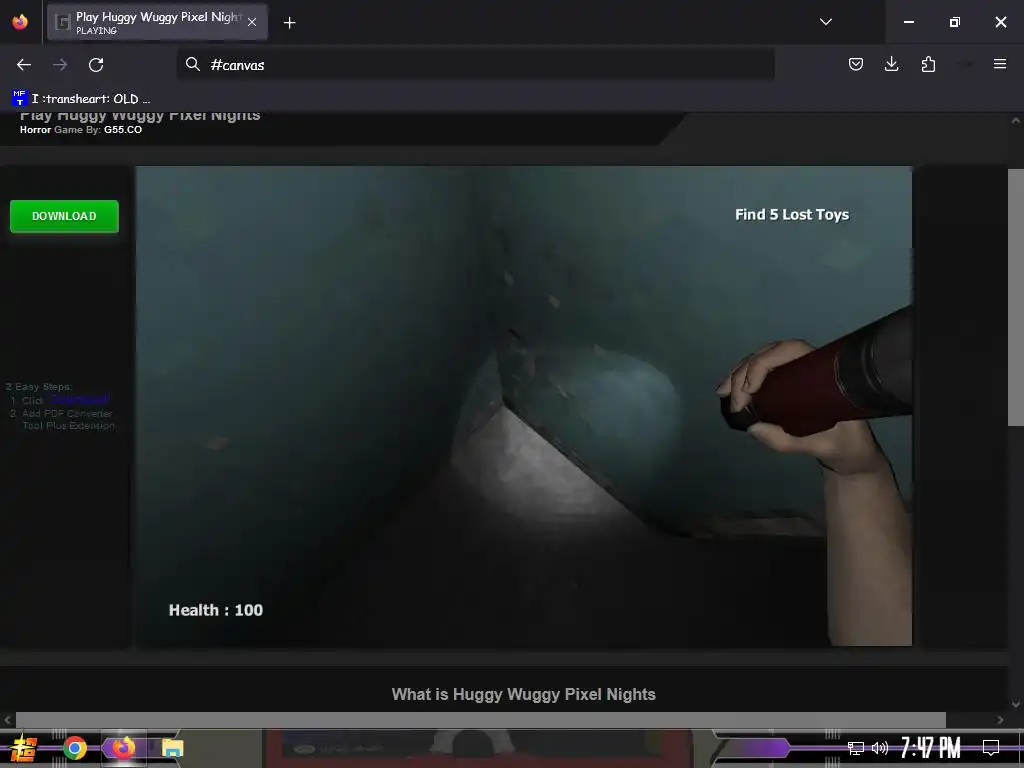Click the scroll down arrow
1024x768 pixels.
coord(1016,704)
